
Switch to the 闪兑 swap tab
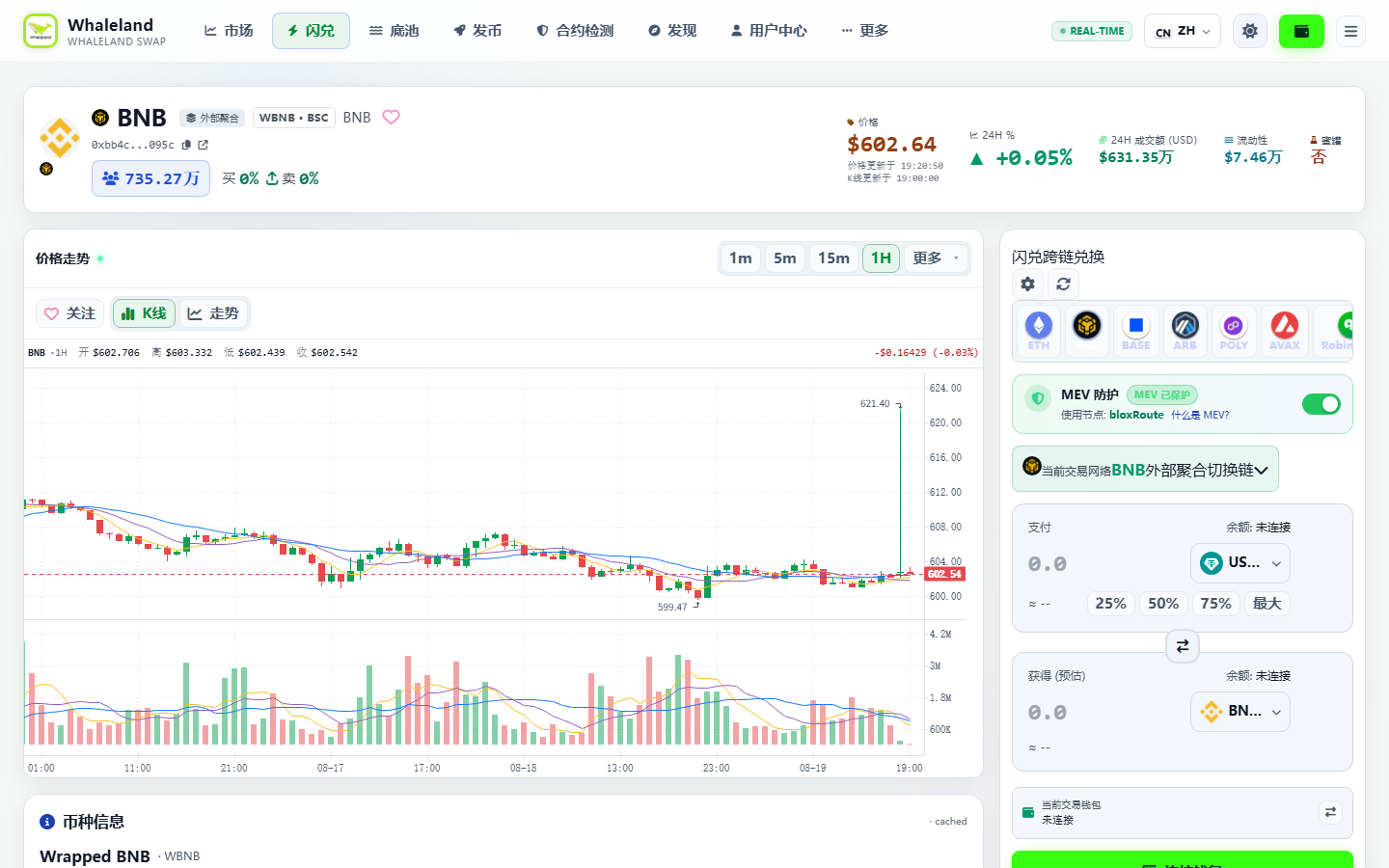click(x=311, y=31)
